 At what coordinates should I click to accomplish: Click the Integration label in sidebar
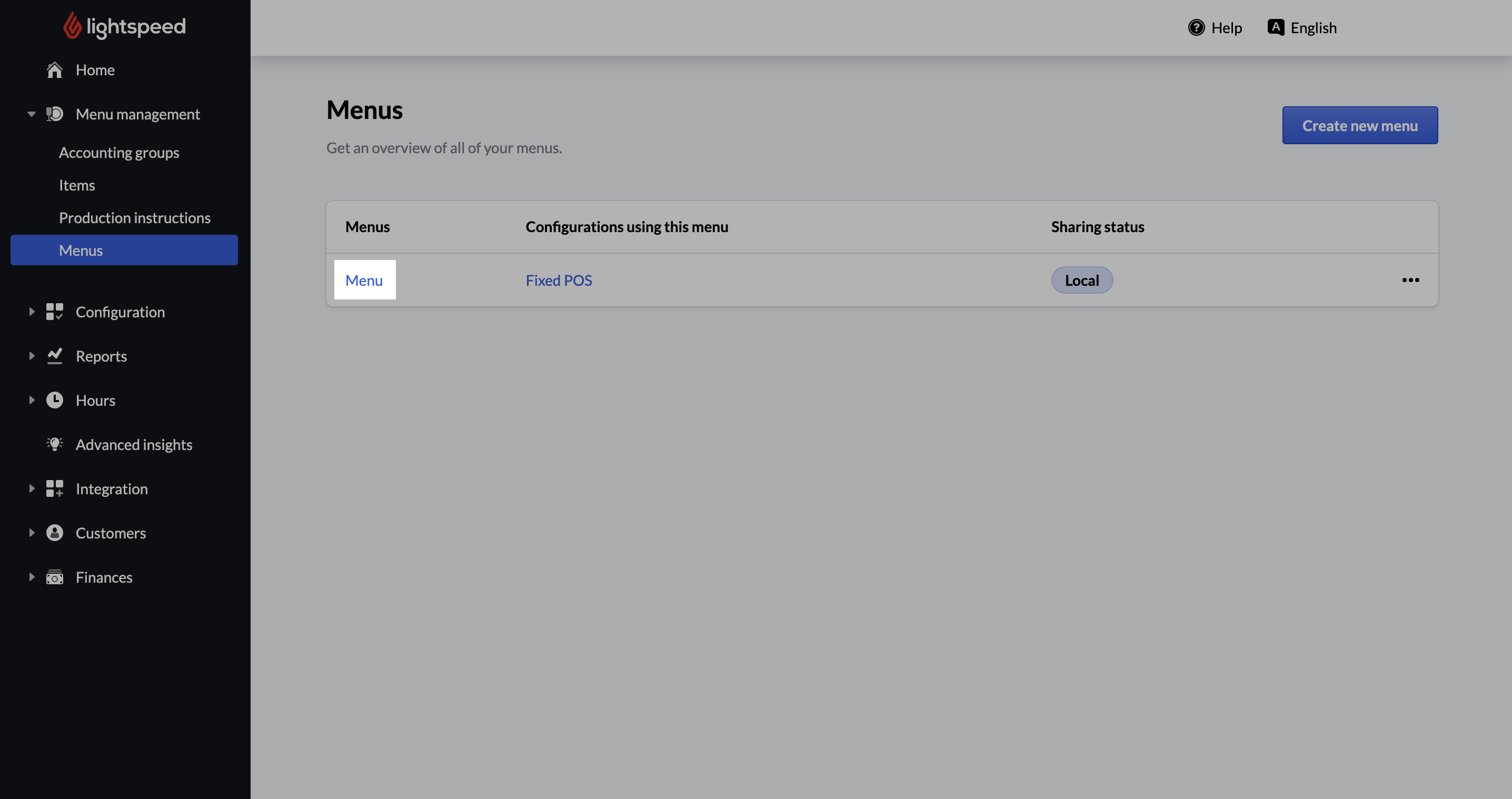click(x=112, y=488)
